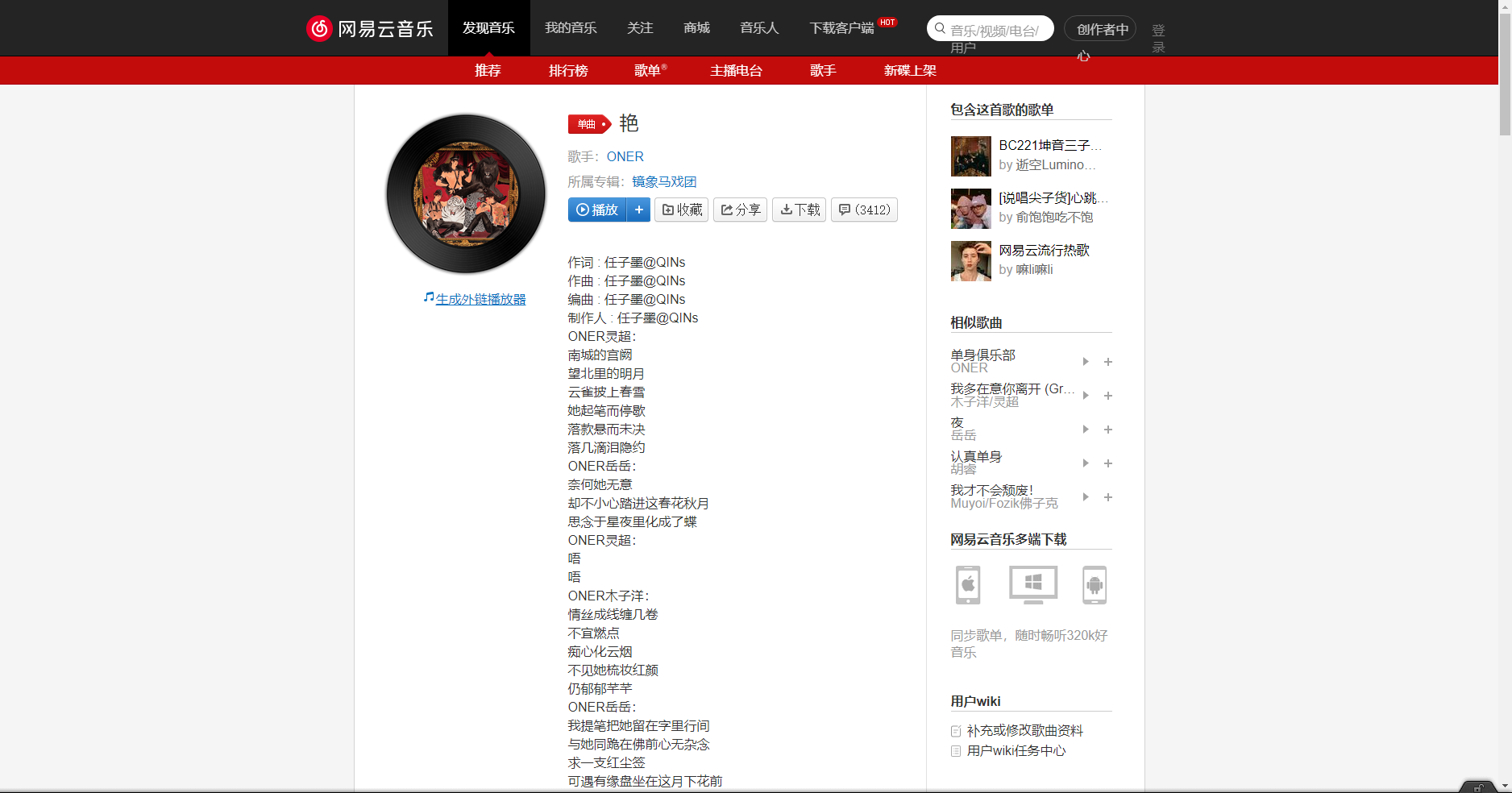This screenshot has height=793, width=1512.
Task: Click the 播放 button to play the song
Action: [x=596, y=210]
